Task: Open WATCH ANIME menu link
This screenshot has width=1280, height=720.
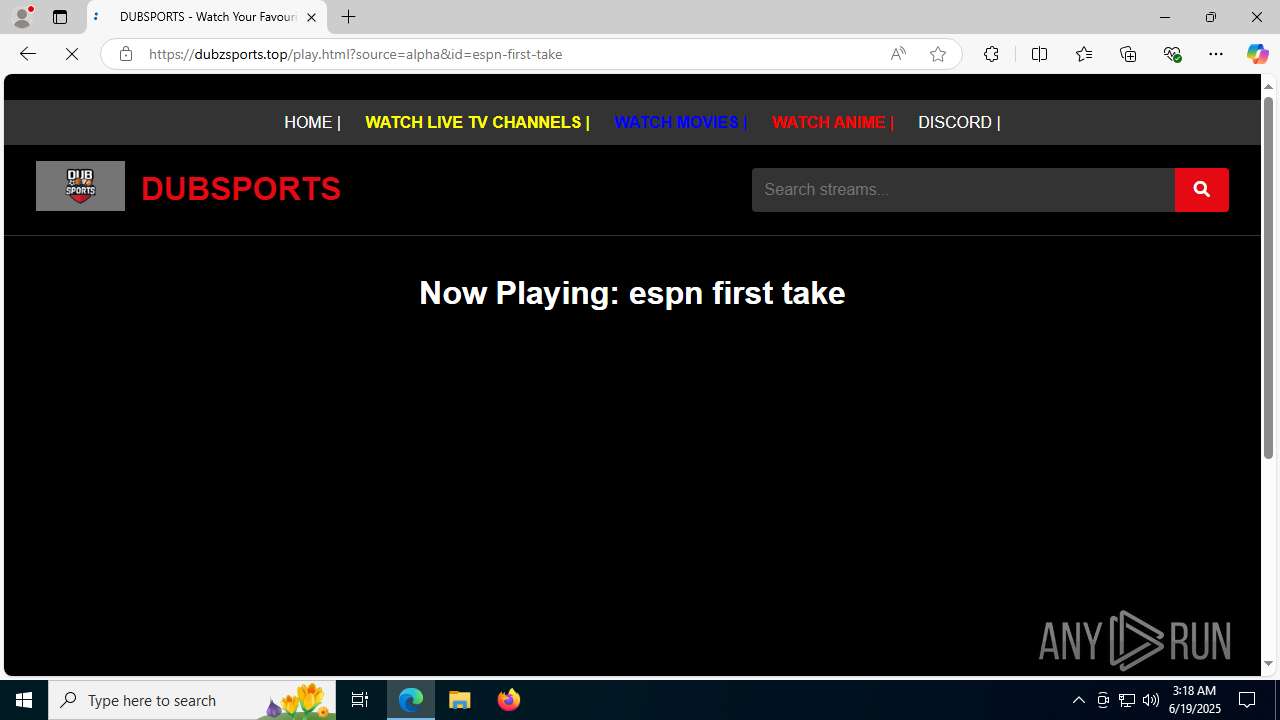Action: 832,122
